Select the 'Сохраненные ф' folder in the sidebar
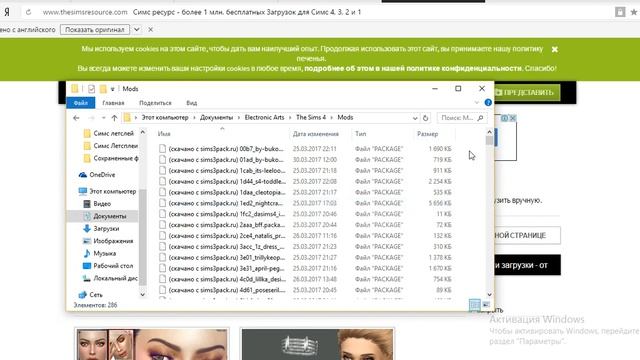Image resolution: width=640 pixels, height=360 pixels. pos(111,158)
